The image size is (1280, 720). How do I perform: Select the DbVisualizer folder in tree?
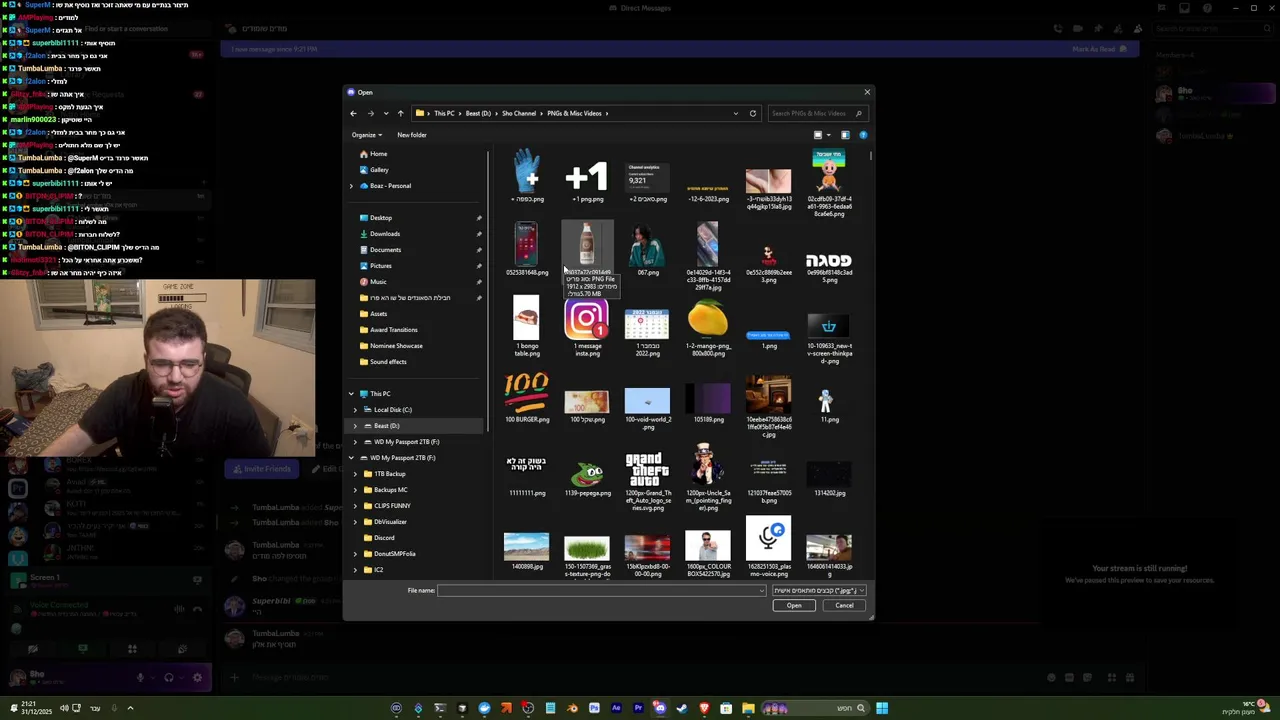[x=390, y=522]
